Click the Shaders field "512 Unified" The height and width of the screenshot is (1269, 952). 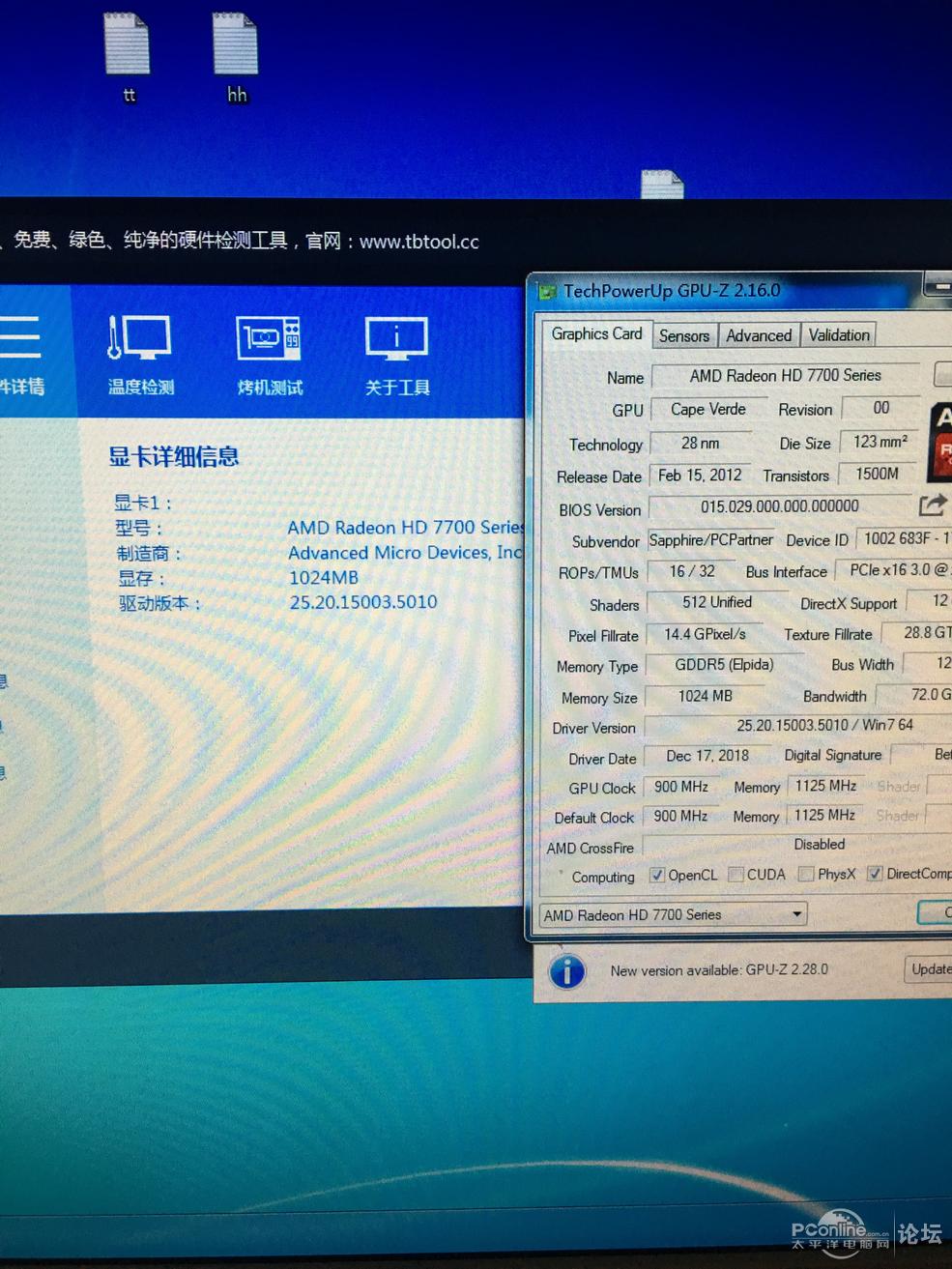[x=717, y=602]
